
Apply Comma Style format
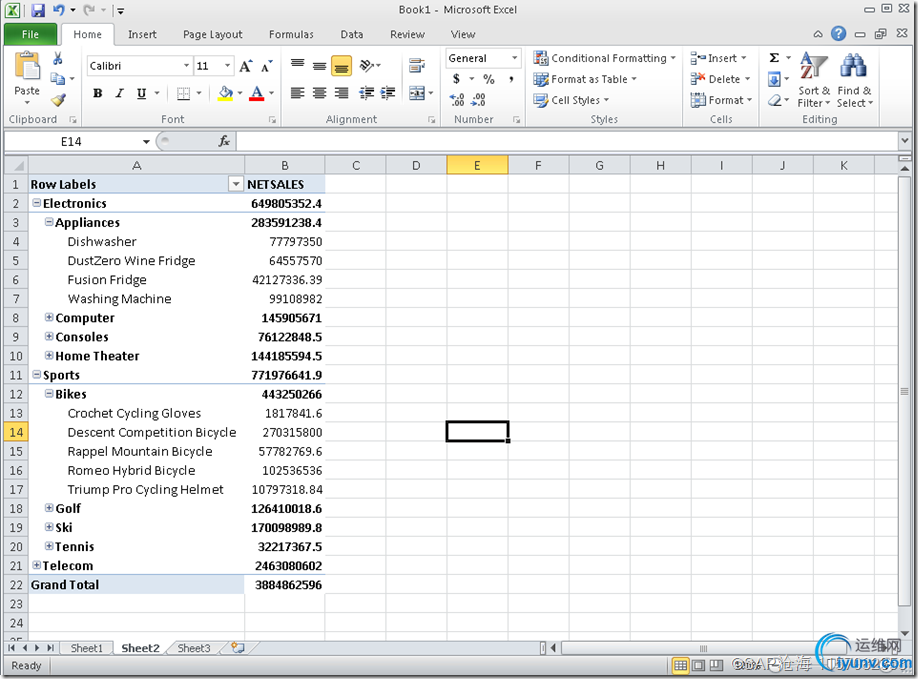click(511, 79)
